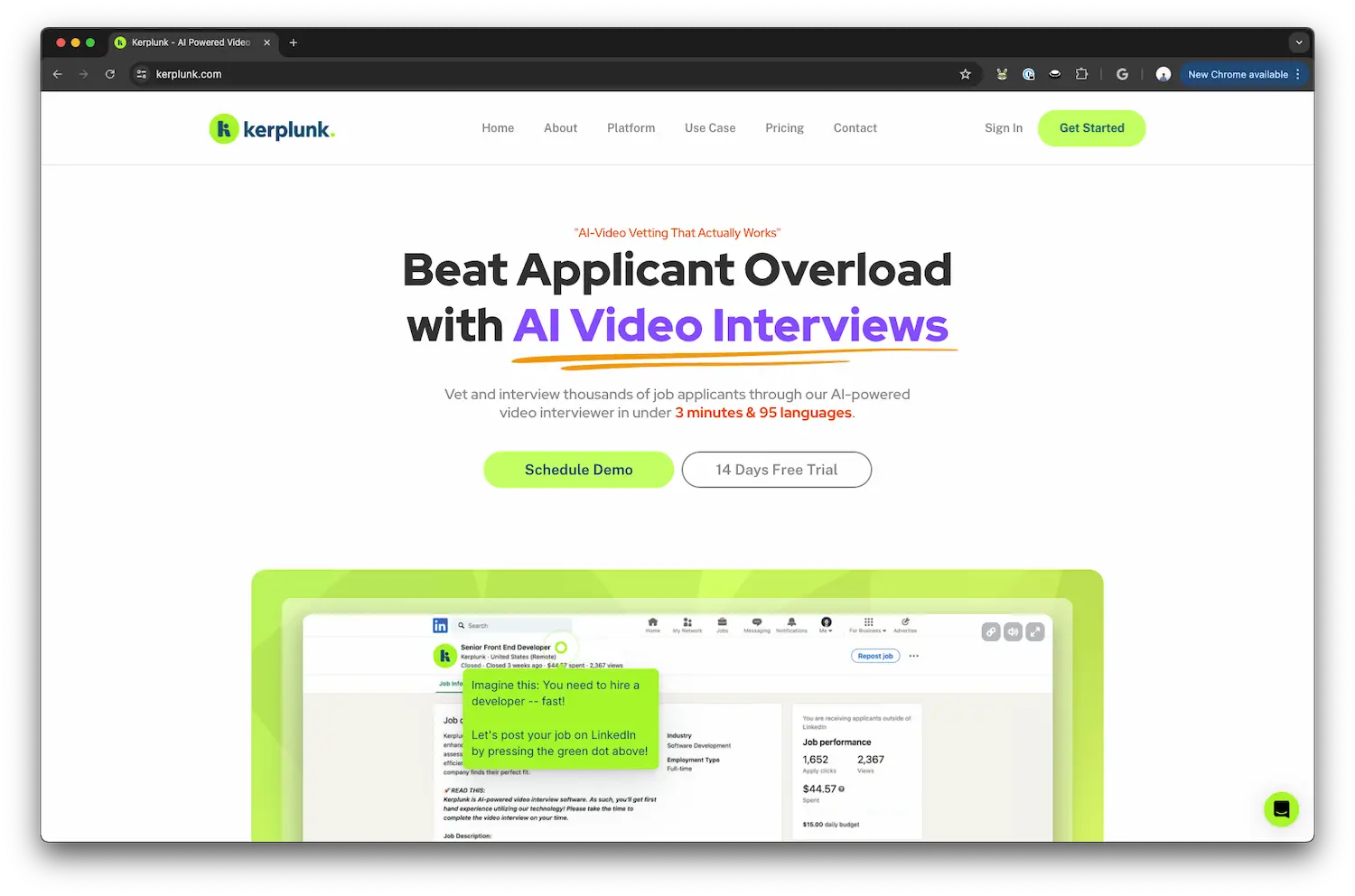Open the Platform nav item
Image resolution: width=1355 pixels, height=896 pixels.
(x=631, y=128)
